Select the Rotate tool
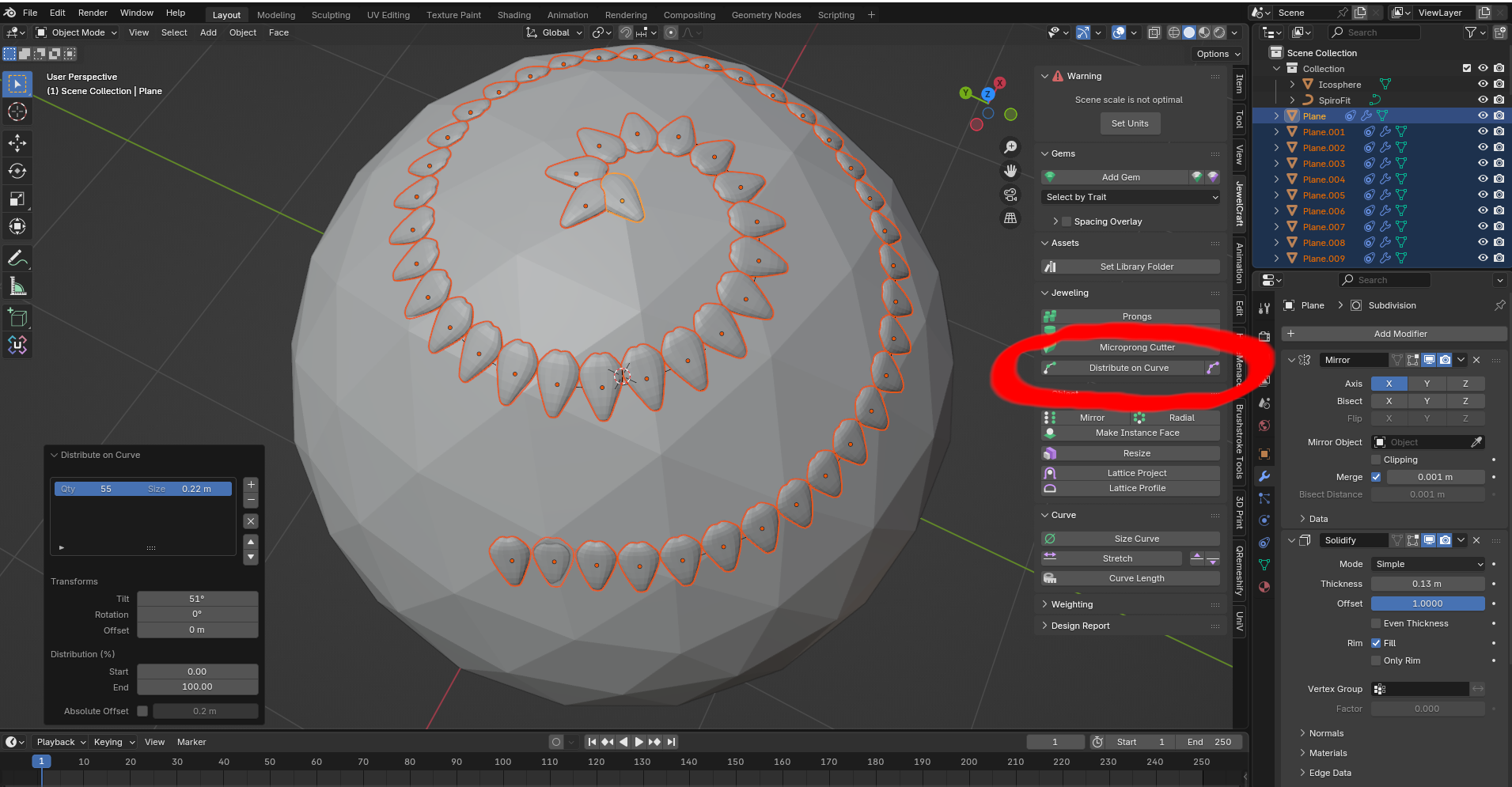1512x787 pixels. pos(17,171)
